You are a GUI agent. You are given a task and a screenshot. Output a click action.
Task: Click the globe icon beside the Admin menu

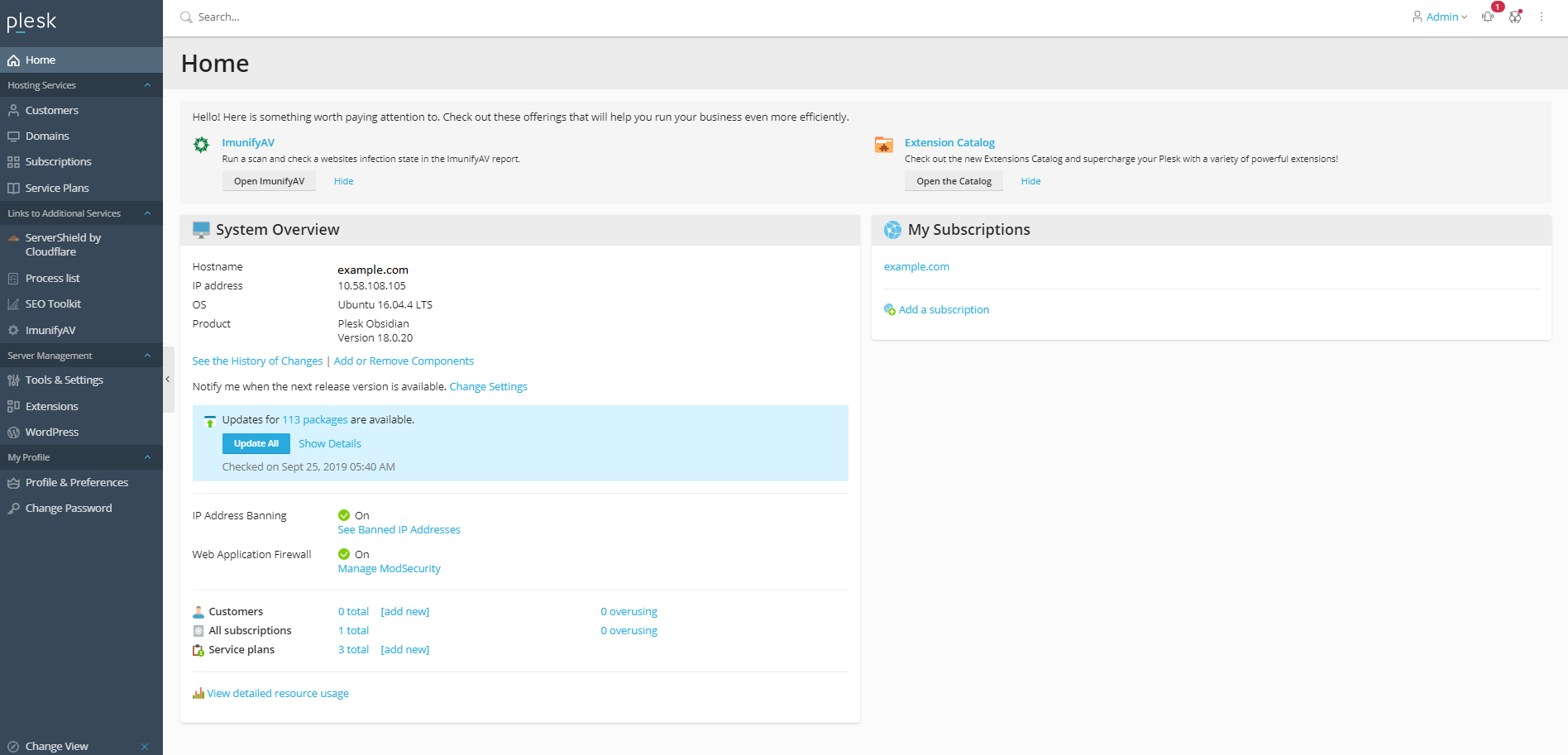tap(1515, 17)
